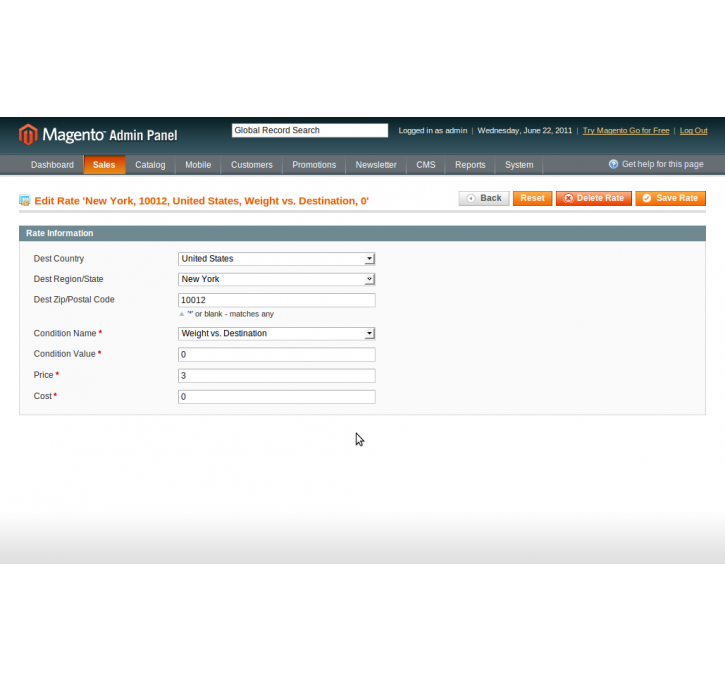Click the Dest Zip/Postal Code field
Screen dimensions: 725x680
pyautogui.click(x=276, y=300)
